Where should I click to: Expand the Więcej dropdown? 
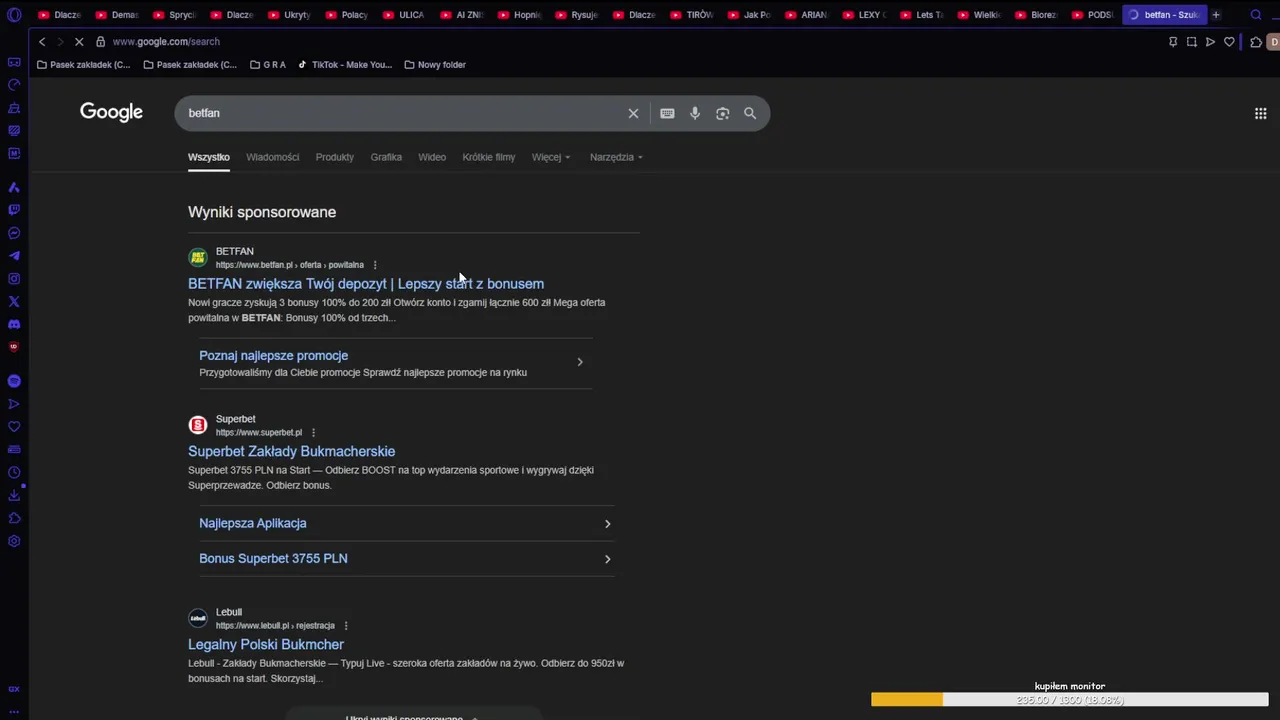click(x=551, y=157)
